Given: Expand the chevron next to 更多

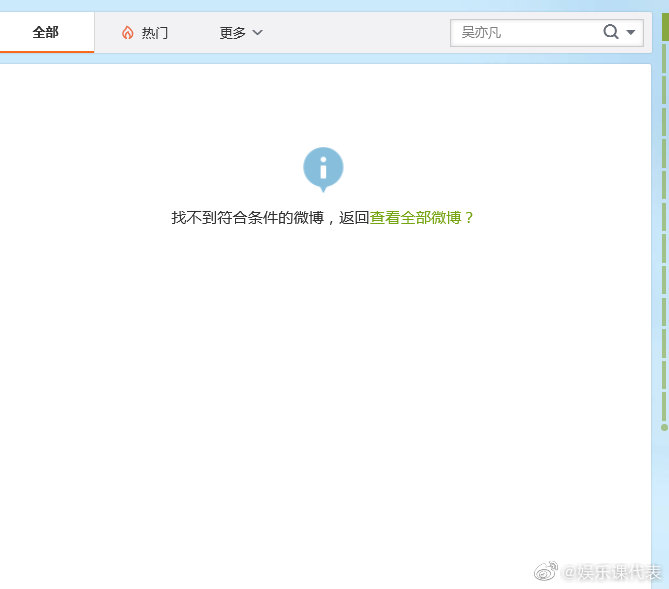Looking at the screenshot, I should tap(258, 32).
